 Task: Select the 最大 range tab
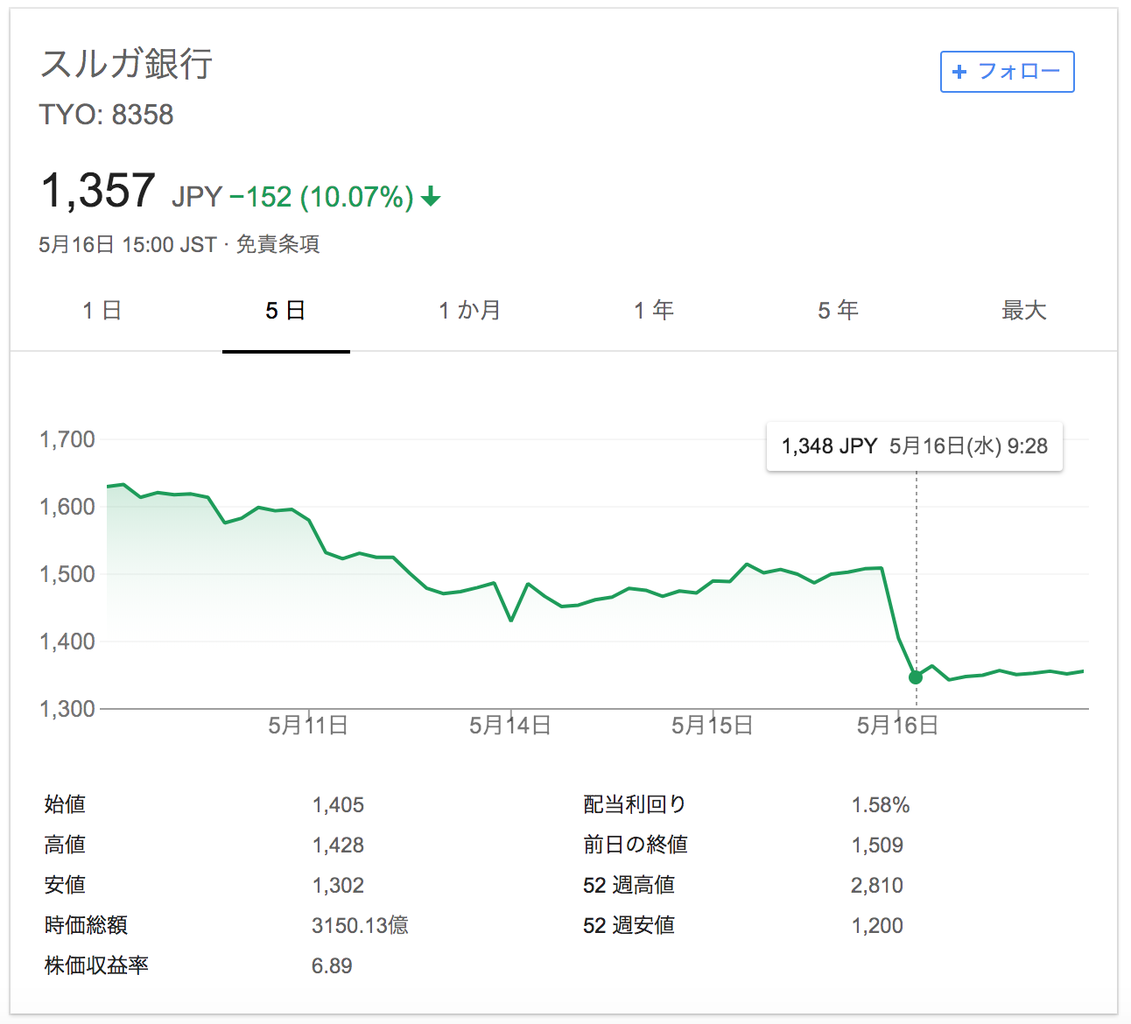[1024, 310]
